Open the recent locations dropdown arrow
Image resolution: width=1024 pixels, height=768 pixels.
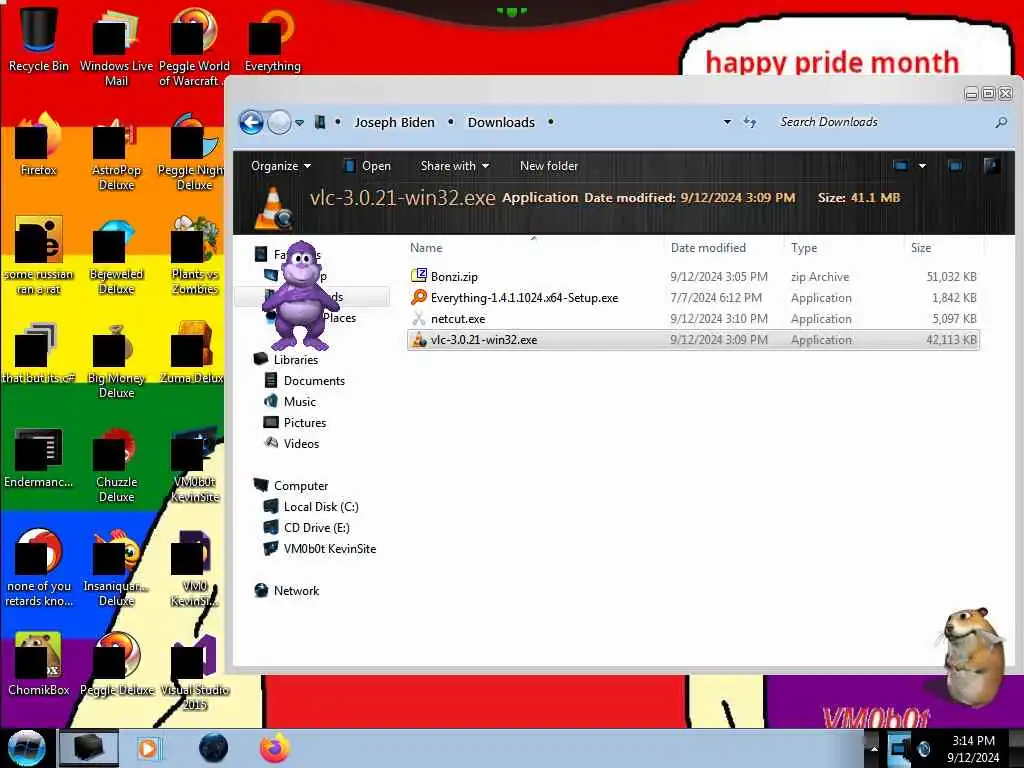click(299, 123)
